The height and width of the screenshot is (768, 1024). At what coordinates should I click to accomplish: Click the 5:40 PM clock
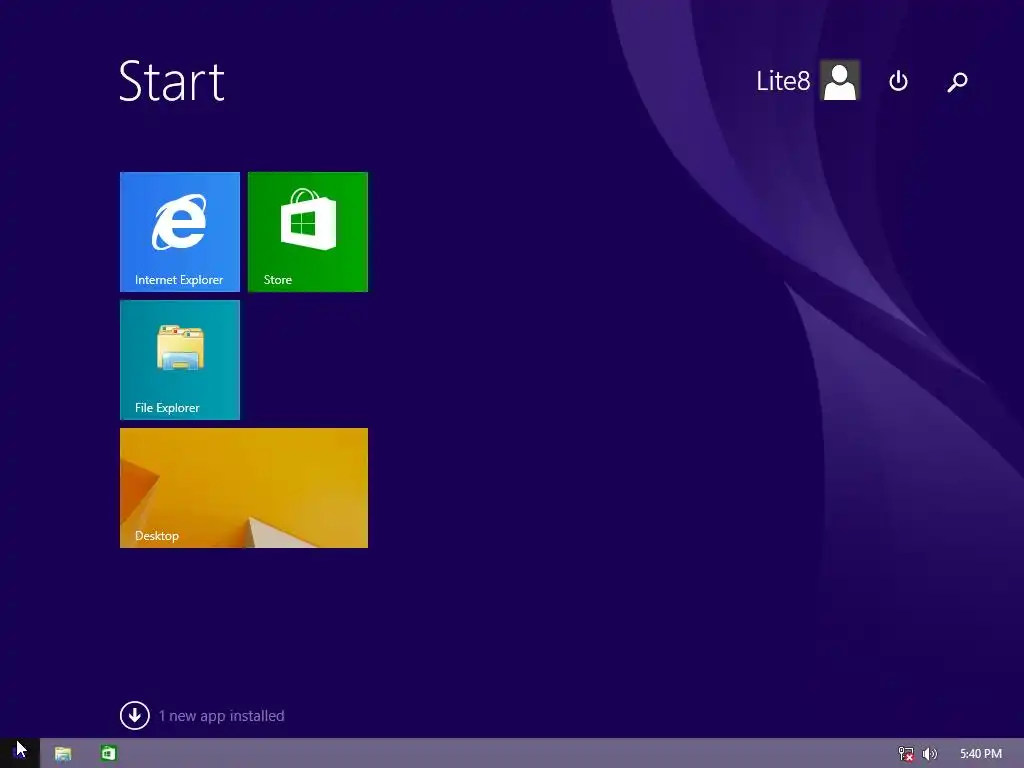(980, 754)
